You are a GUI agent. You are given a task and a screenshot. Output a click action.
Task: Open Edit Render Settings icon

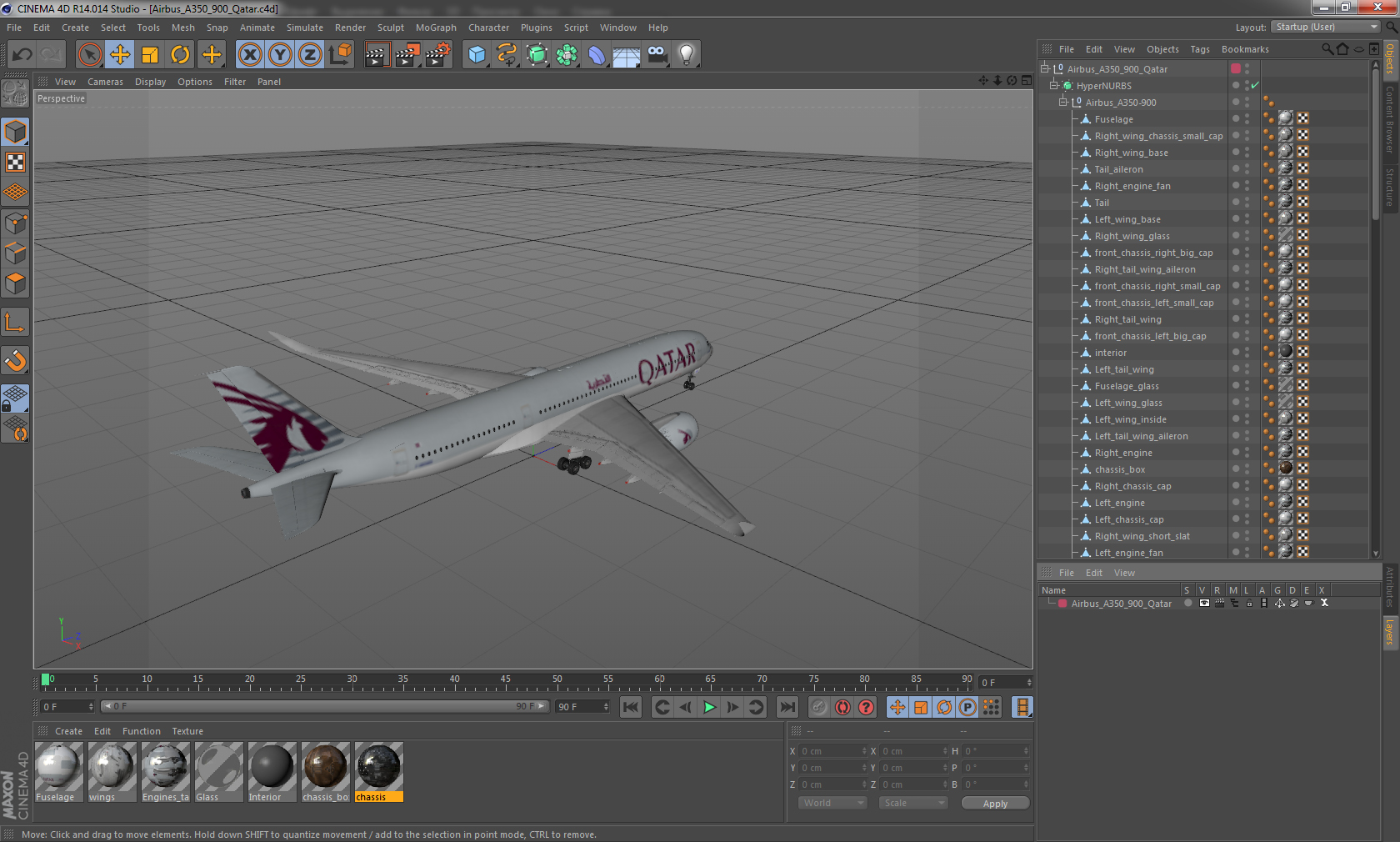[x=437, y=55]
